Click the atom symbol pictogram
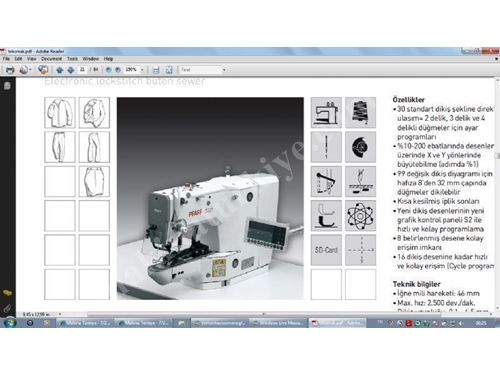This screenshot has width=500, height=375. tap(360, 216)
